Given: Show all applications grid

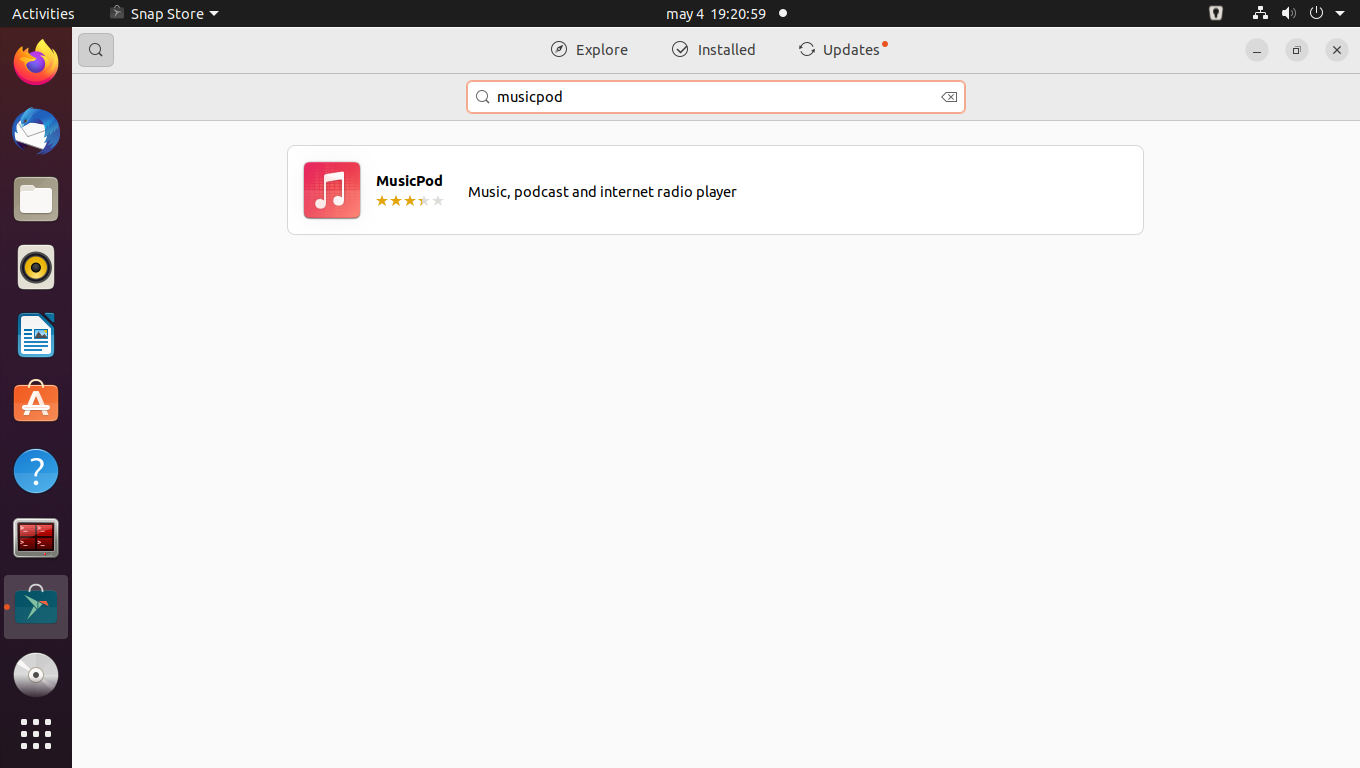Looking at the screenshot, I should pos(36,734).
